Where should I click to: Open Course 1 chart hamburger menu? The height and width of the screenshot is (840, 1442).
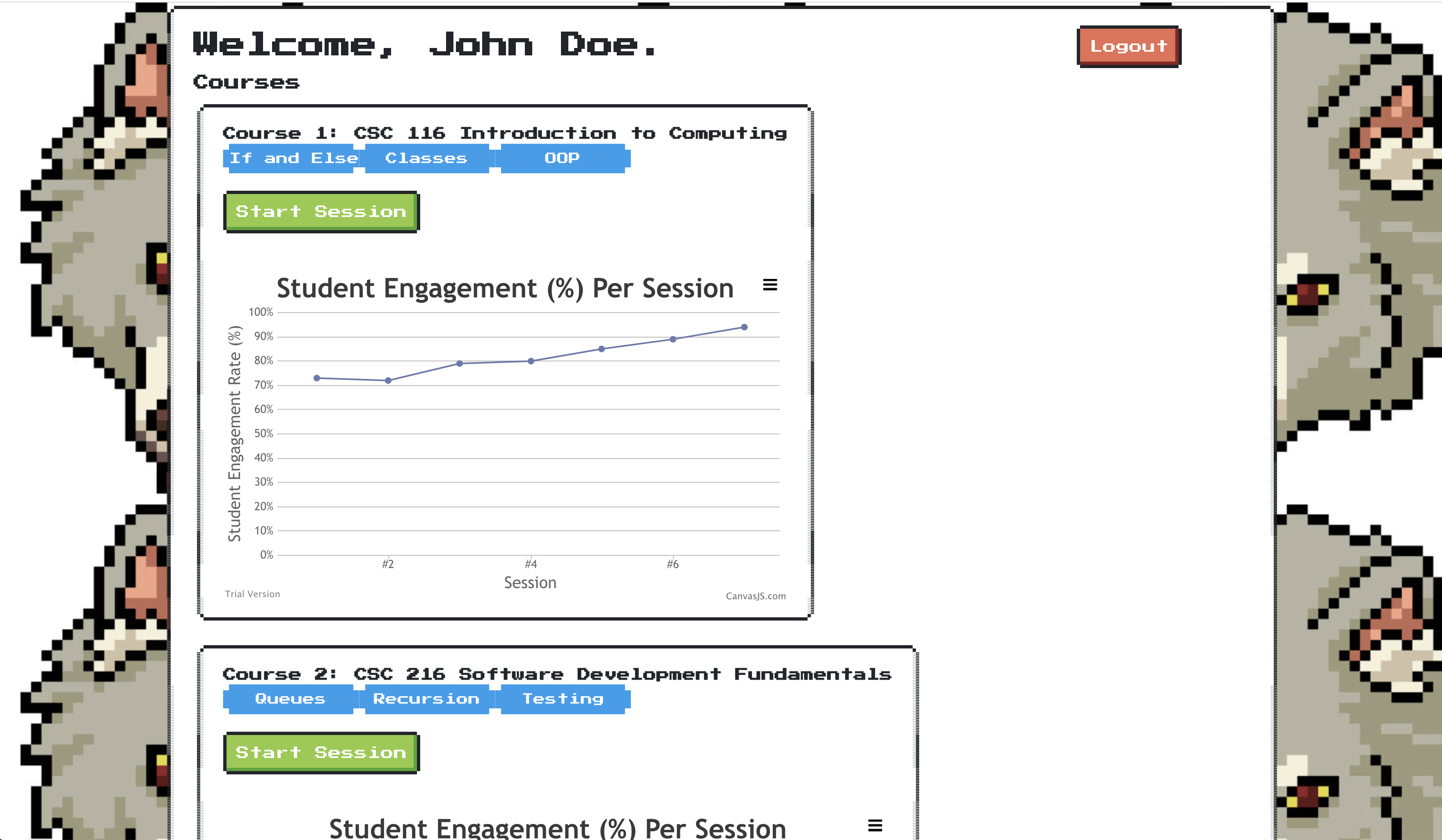[x=770, y=285]
